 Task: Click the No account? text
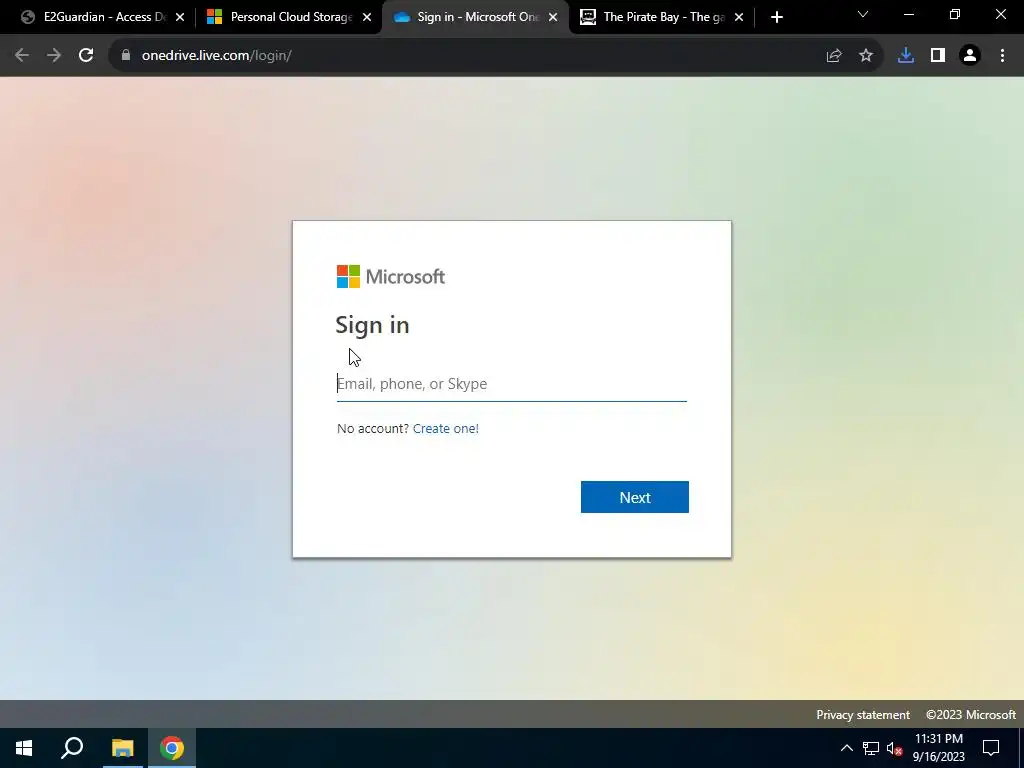373,428
